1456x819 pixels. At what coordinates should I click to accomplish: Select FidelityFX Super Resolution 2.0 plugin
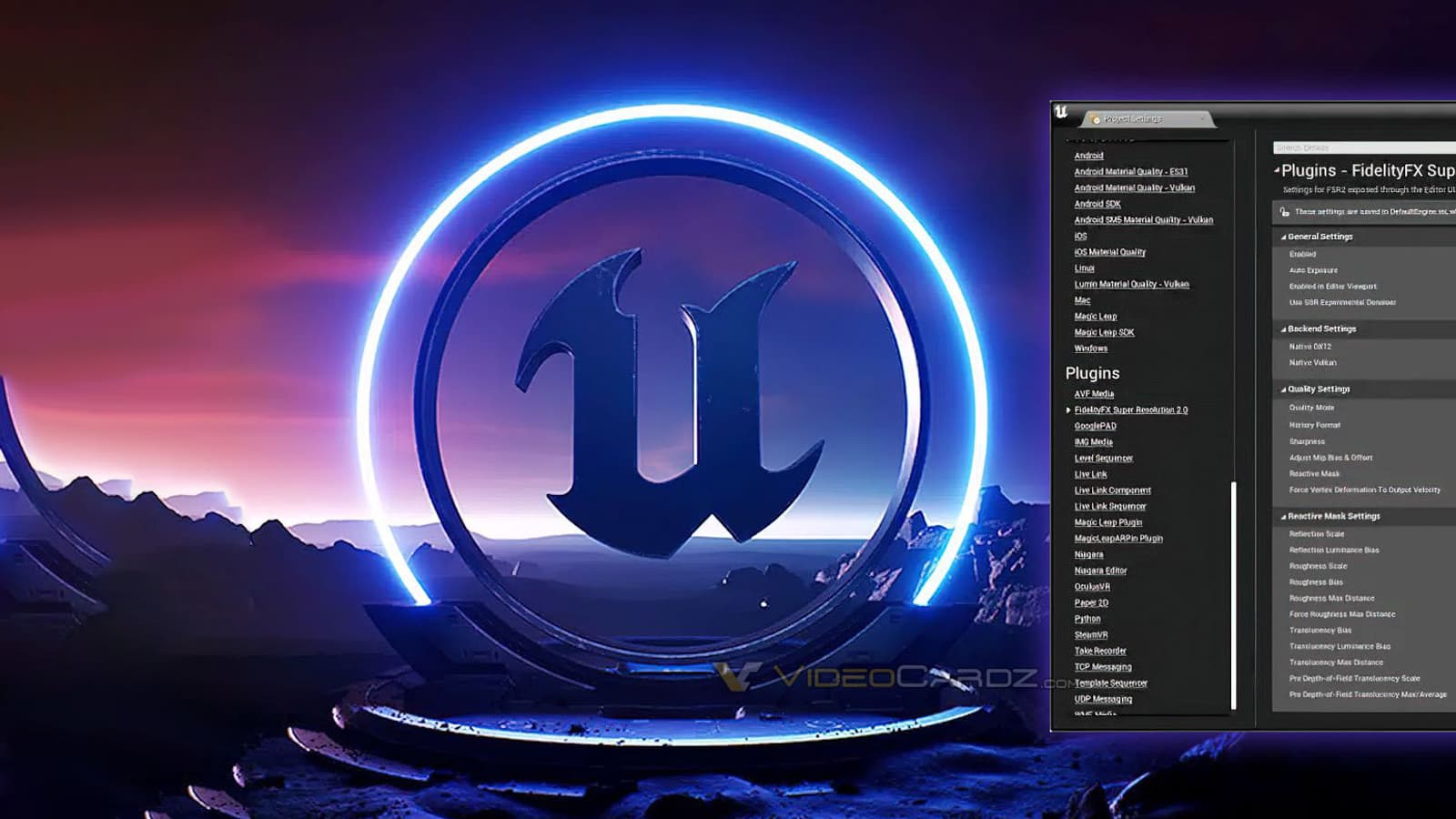[x=1131, y=410]
